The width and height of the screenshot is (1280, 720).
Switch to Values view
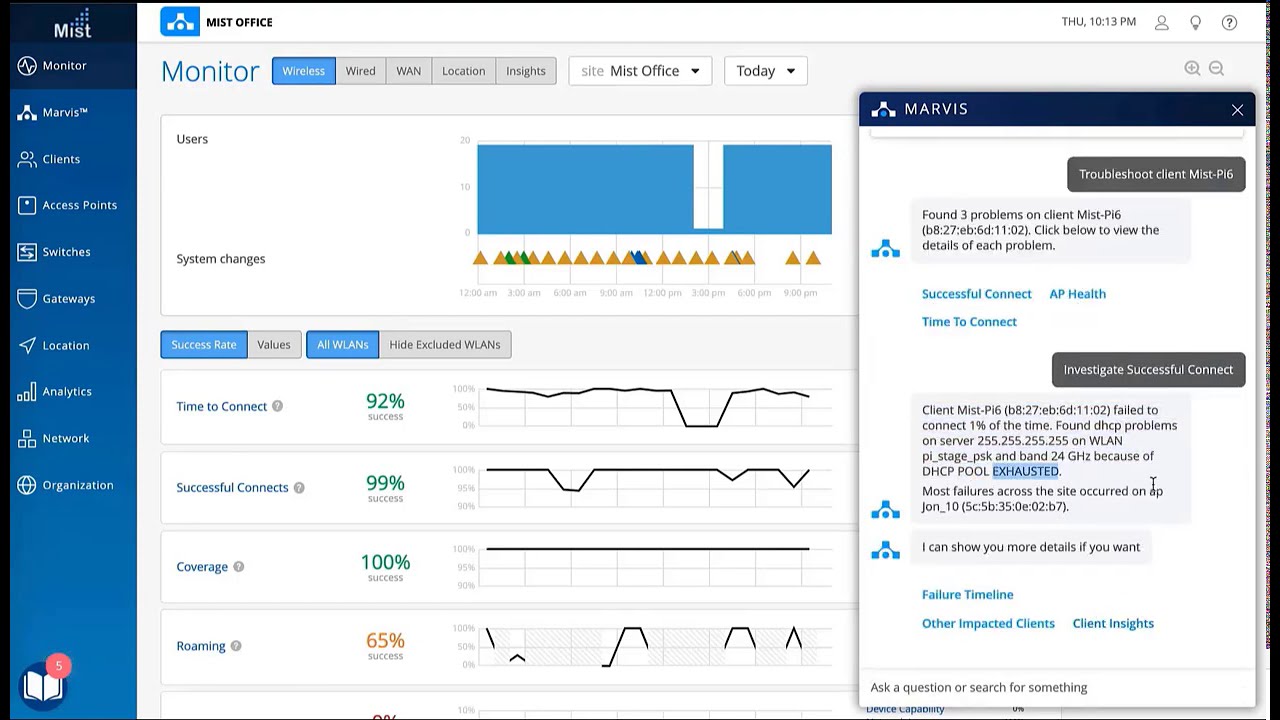click(273, 344)
